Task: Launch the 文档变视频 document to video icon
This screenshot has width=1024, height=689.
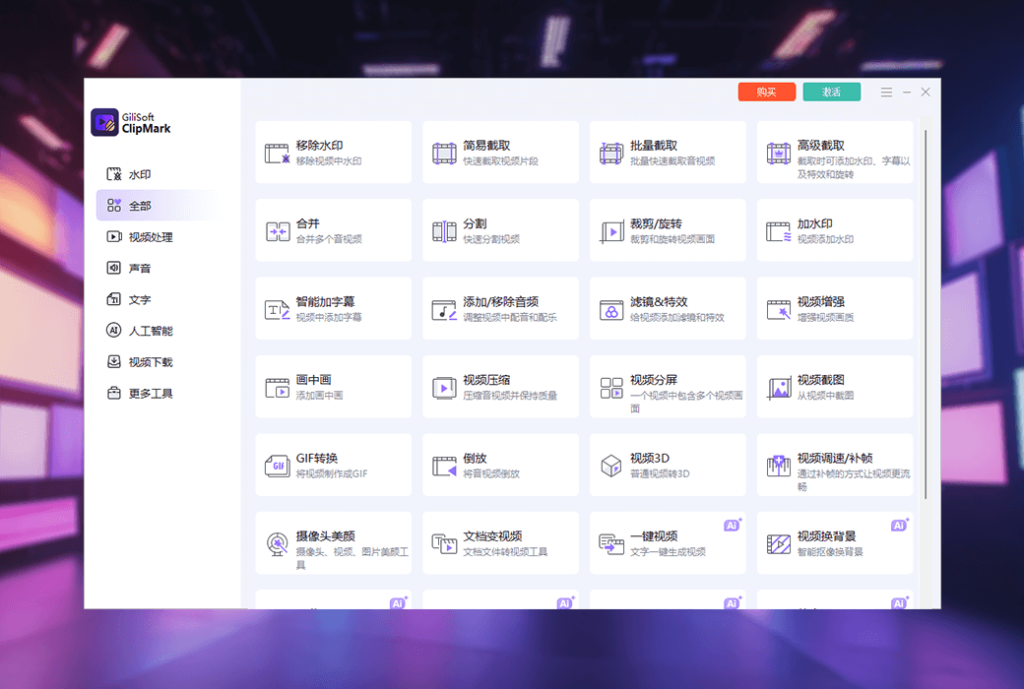Action: point(444,543)
